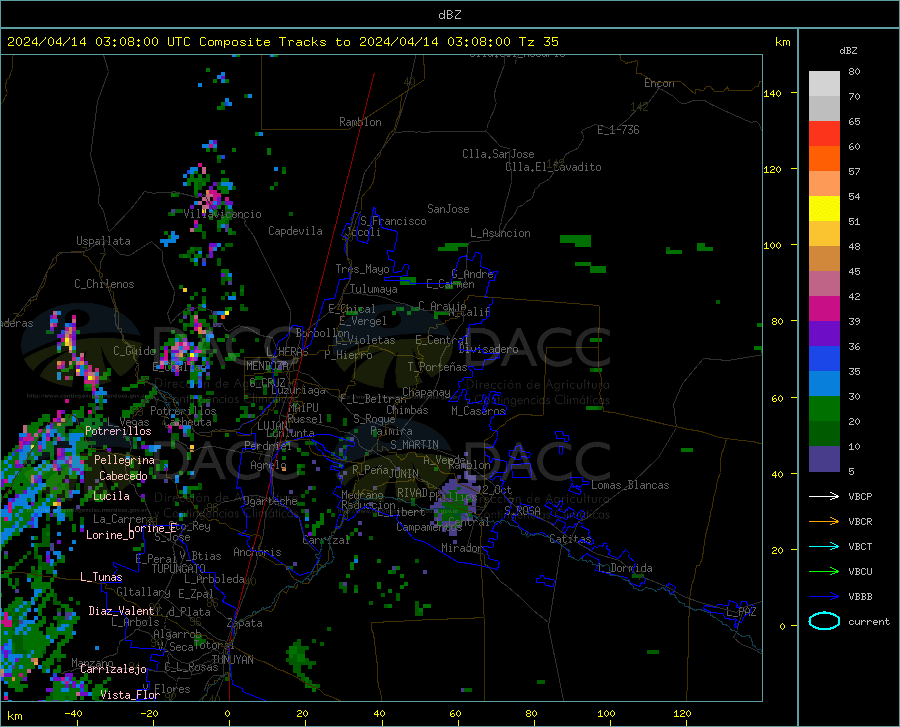This screenshot has width=900, height=727.
Task: Click the Villavicencio map label
Action: (x=223, y=214)
